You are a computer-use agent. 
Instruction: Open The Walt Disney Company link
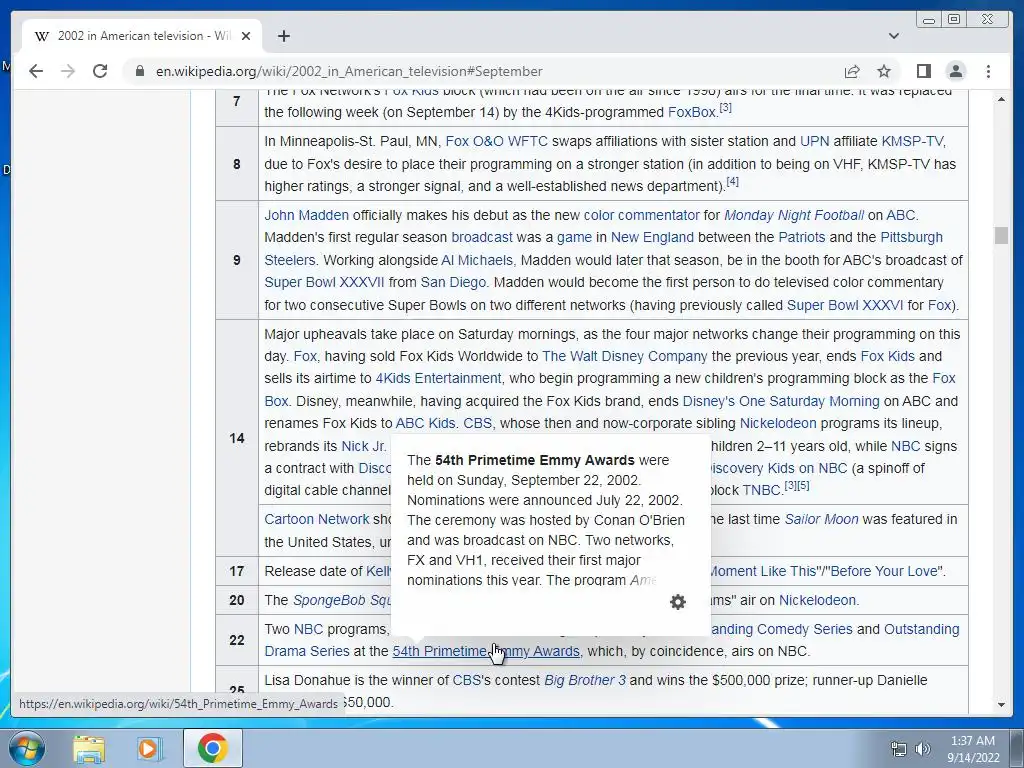click(624, 357)
